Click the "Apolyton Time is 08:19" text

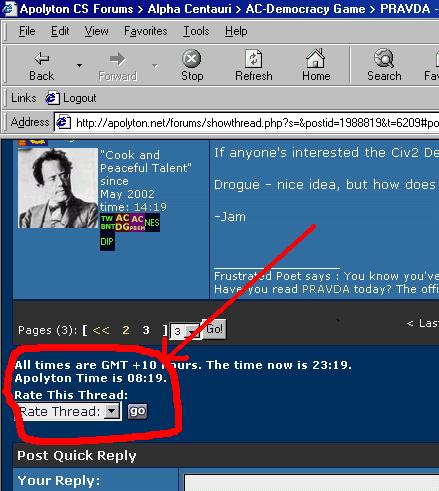91,378
